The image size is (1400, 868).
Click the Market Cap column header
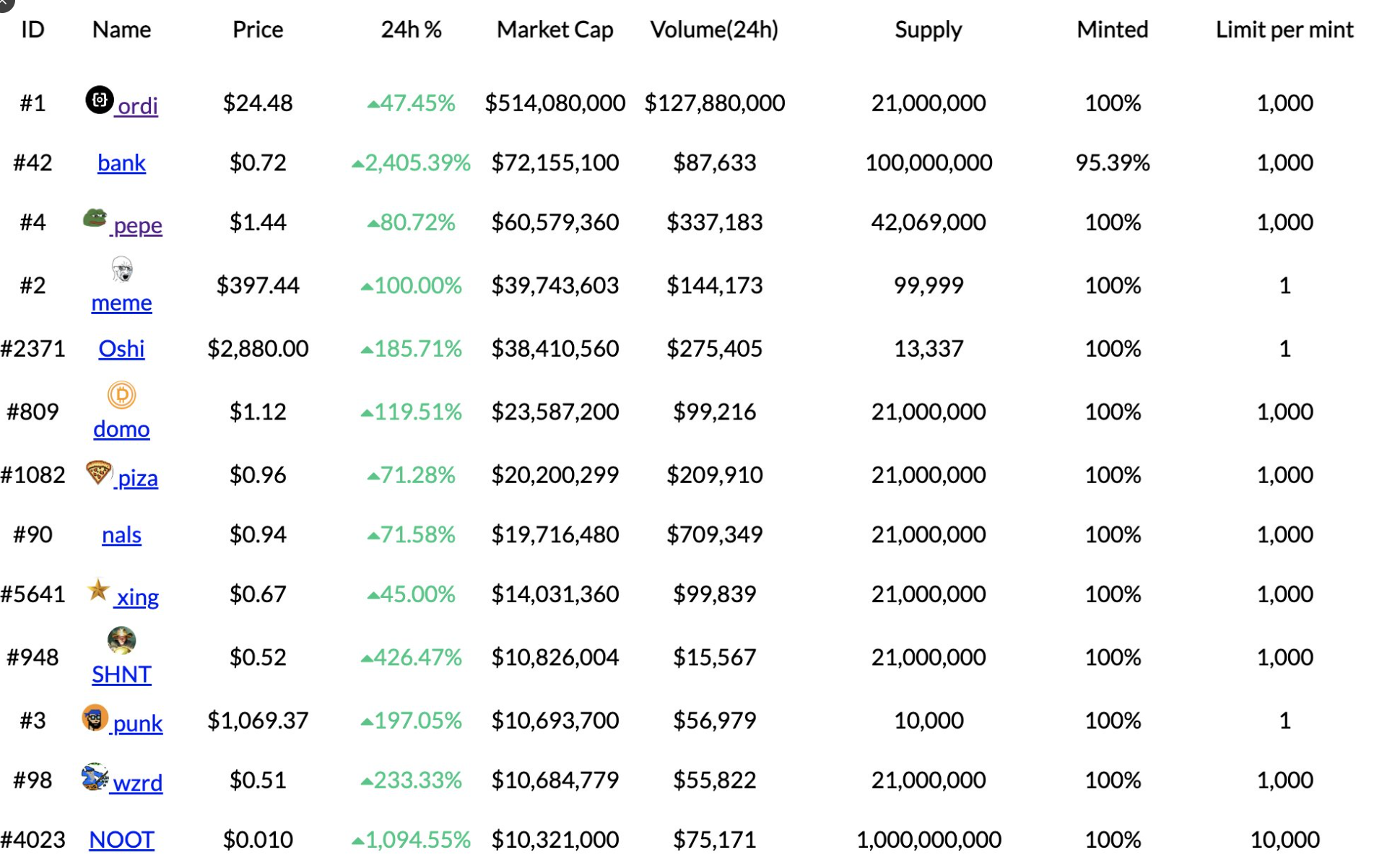555,30
